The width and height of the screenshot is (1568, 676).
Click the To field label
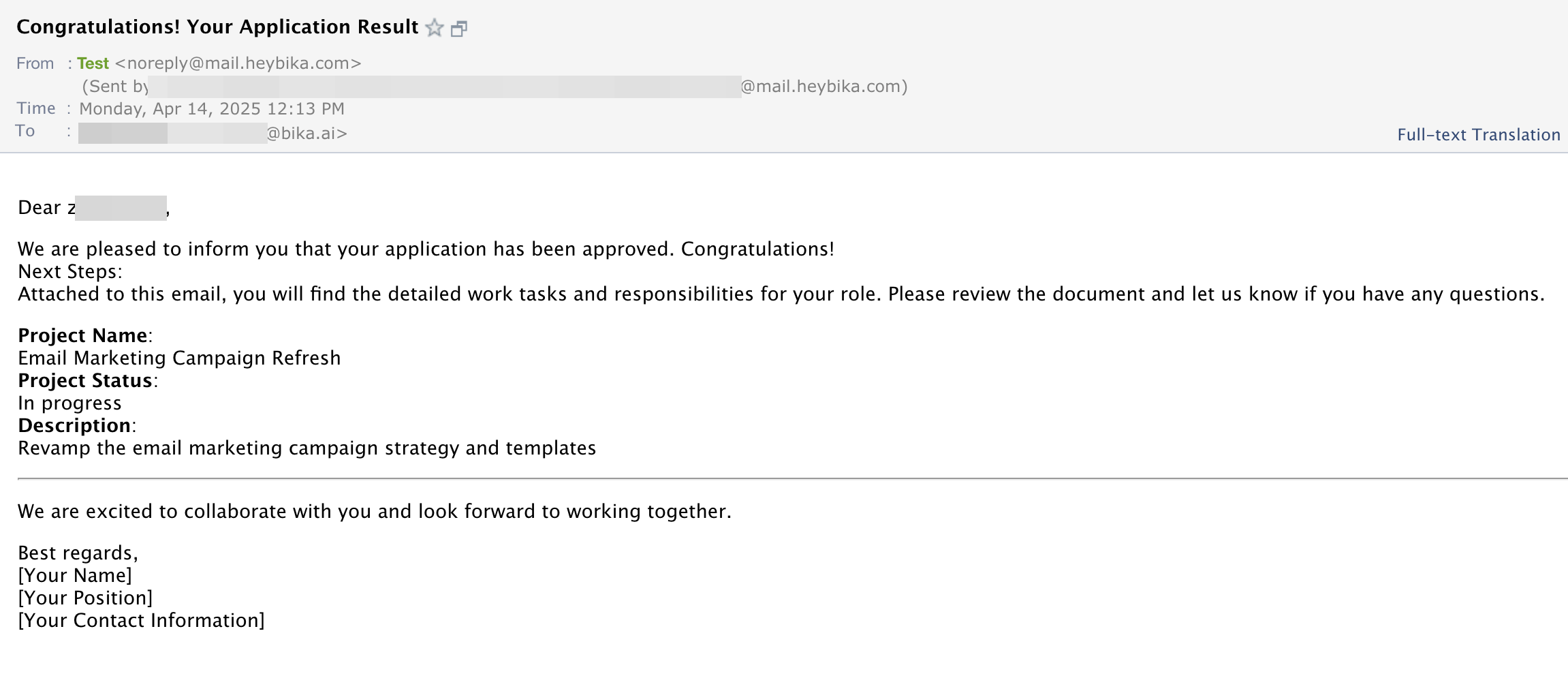click(25, 131)
